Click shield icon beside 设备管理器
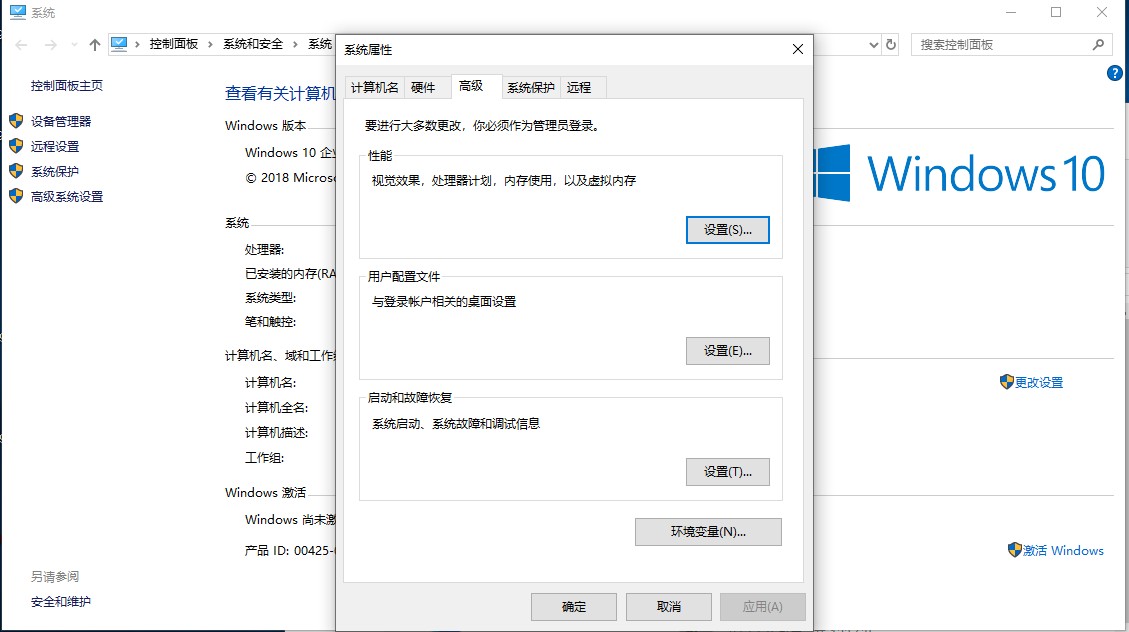Screen dimensions: 1129x632 16,120
